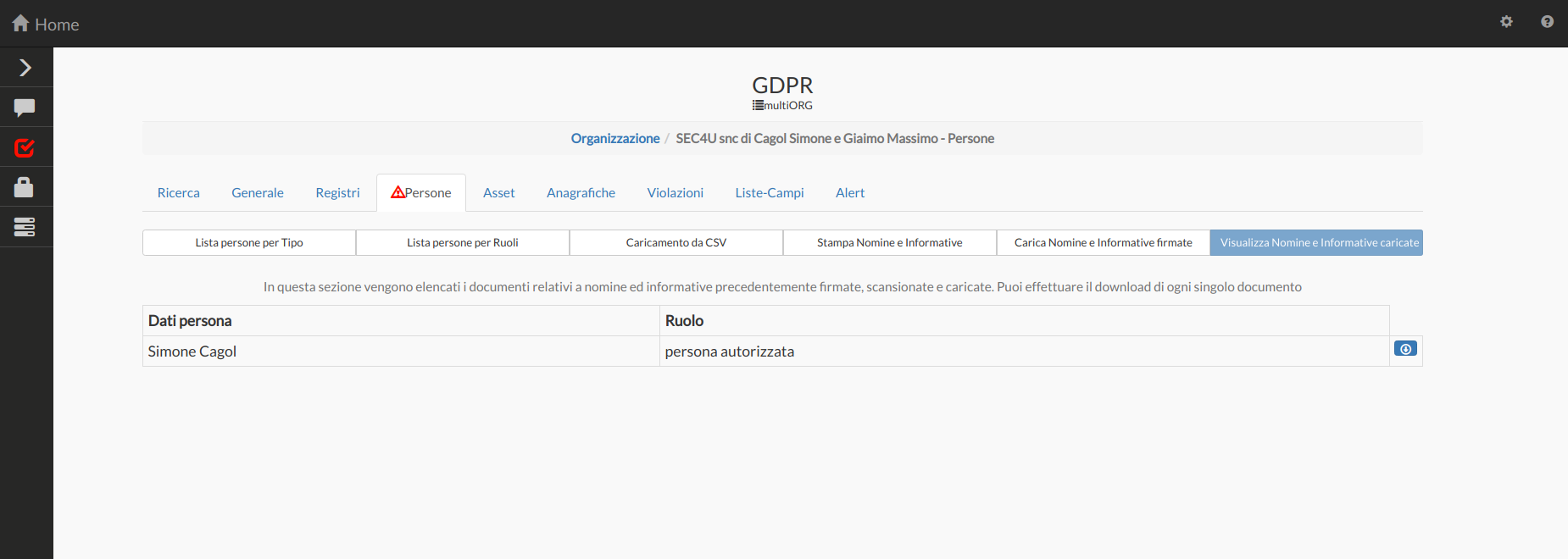Switch to the Alert tab
The height and width of the screenshot is (559, 1568).
850,193
